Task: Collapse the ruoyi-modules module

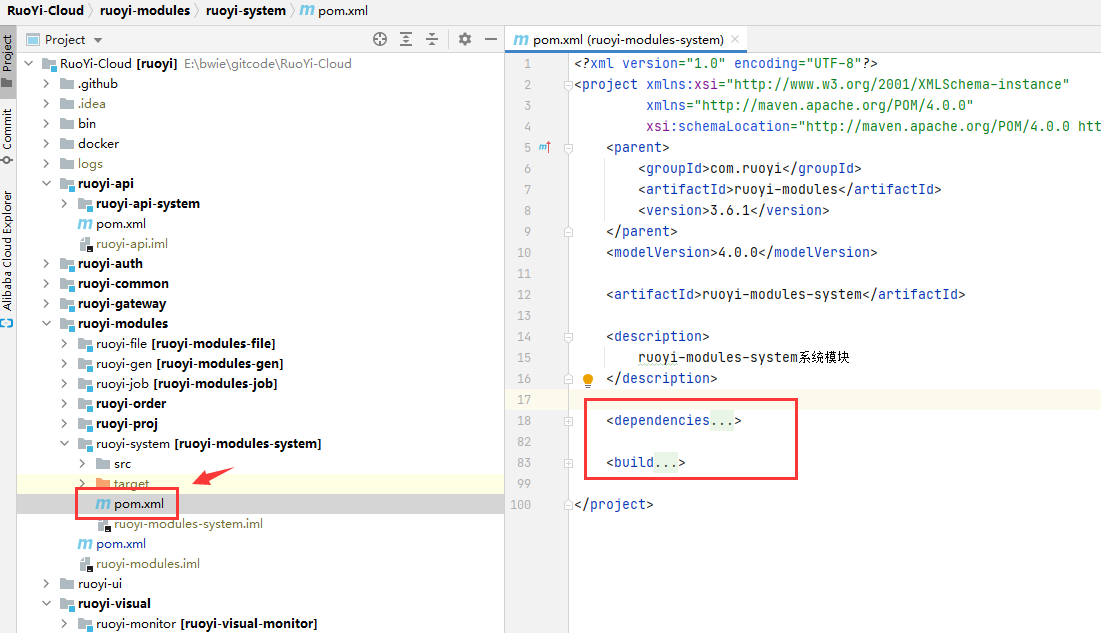Action: [46, 324]
